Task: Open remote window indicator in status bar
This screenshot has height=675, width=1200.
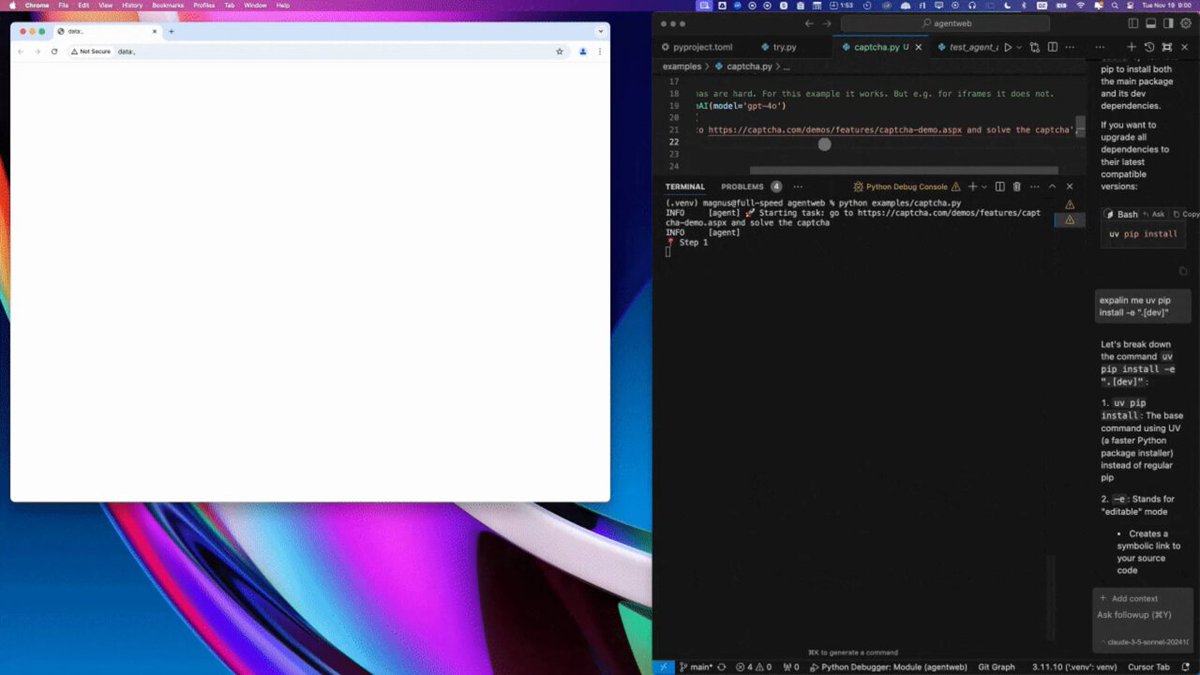Action: click(664, 667)
